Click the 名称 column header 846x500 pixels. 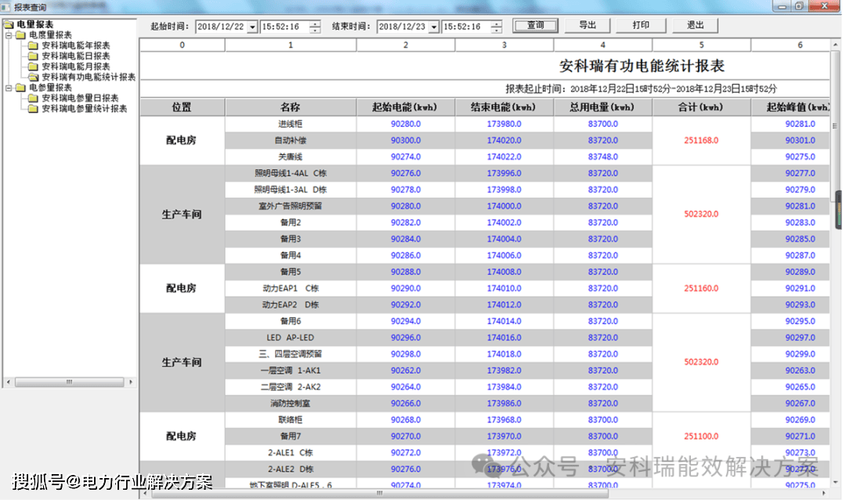[x=290, y=107]
